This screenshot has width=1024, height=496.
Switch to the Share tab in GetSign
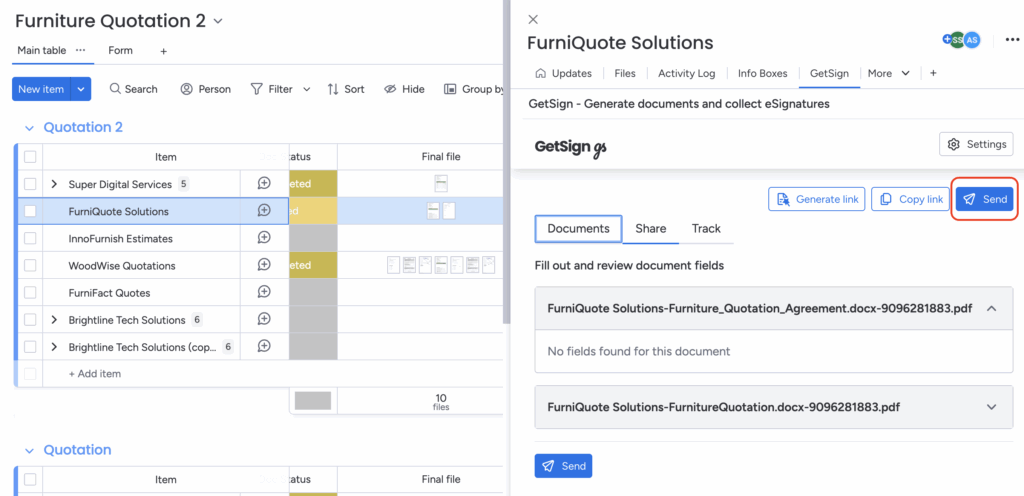pos(650,228)
